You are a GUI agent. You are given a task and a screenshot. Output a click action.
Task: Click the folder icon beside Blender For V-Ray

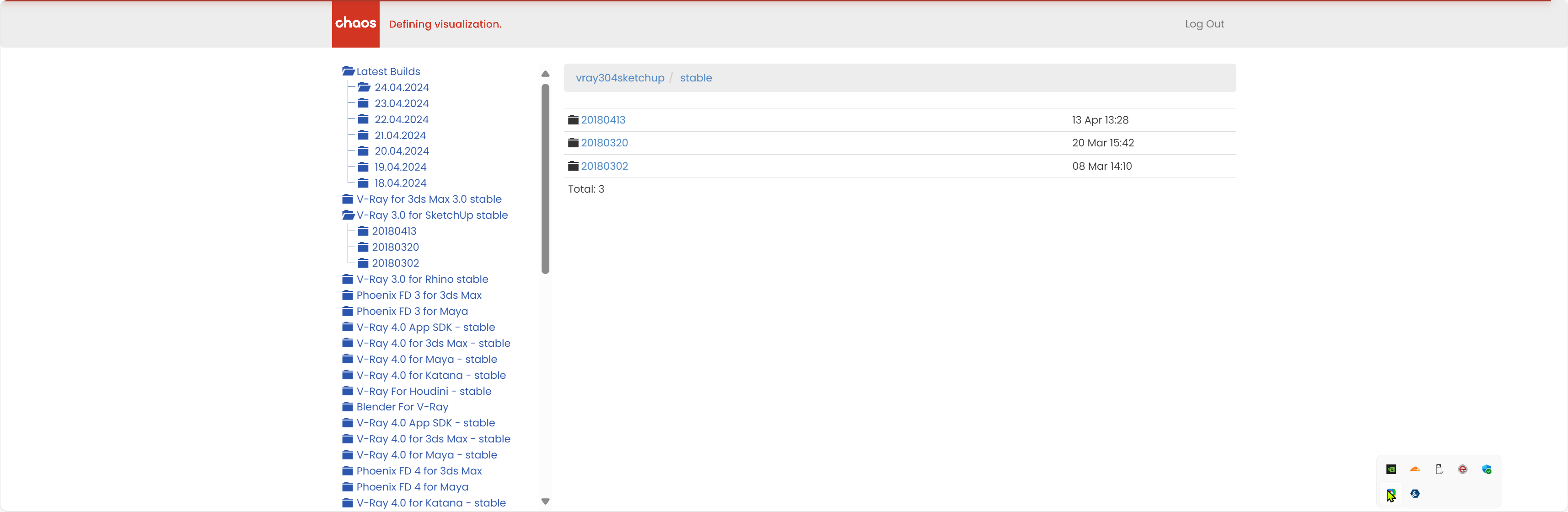pyautogui.click(x=348, y=407)
